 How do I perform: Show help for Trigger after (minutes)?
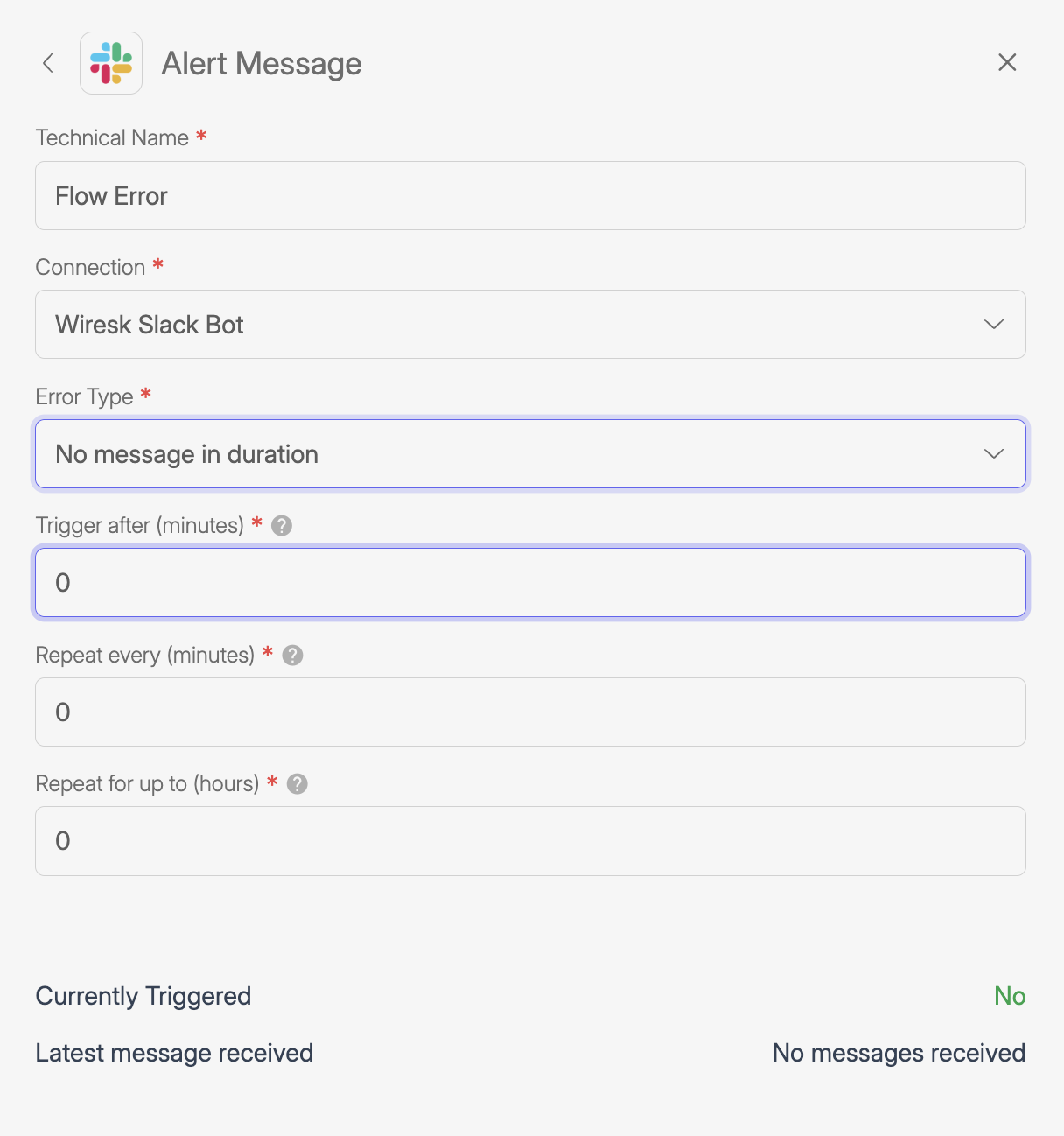[282, 526]
